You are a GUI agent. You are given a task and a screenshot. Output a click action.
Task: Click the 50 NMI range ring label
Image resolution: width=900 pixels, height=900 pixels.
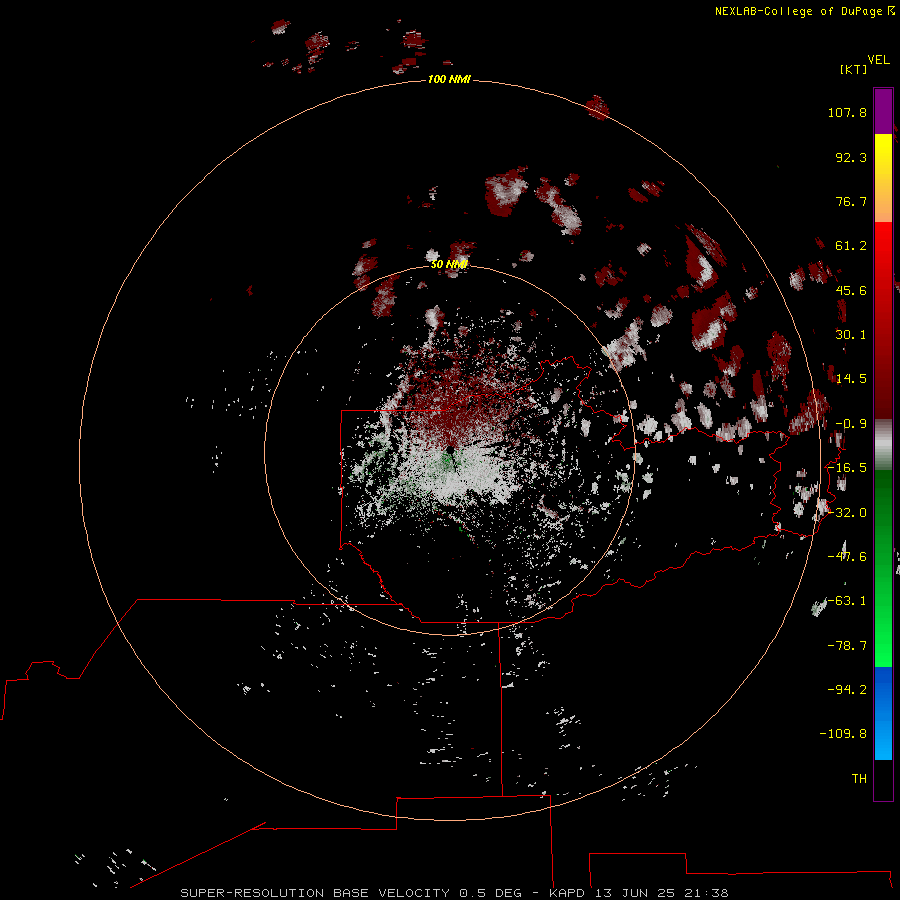coord(449,264)
